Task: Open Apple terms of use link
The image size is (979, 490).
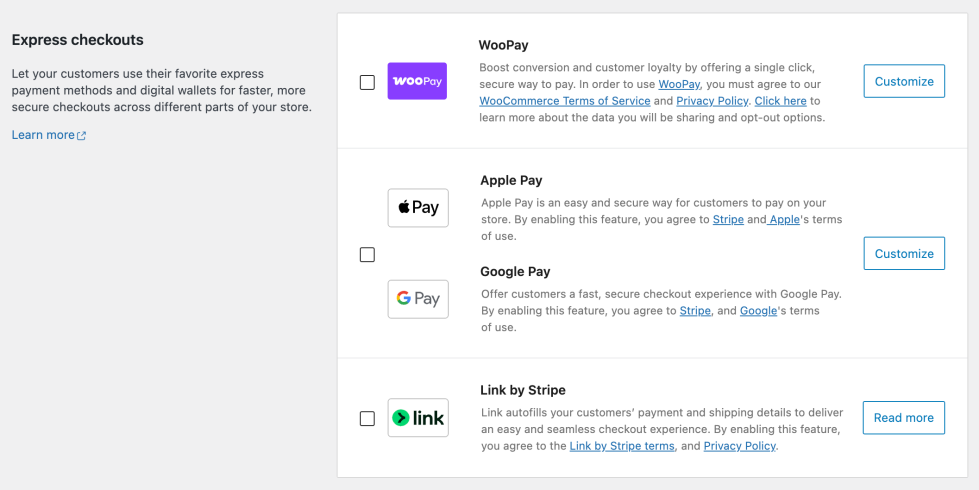Action: pyautogui.click(x=785, y=220)
